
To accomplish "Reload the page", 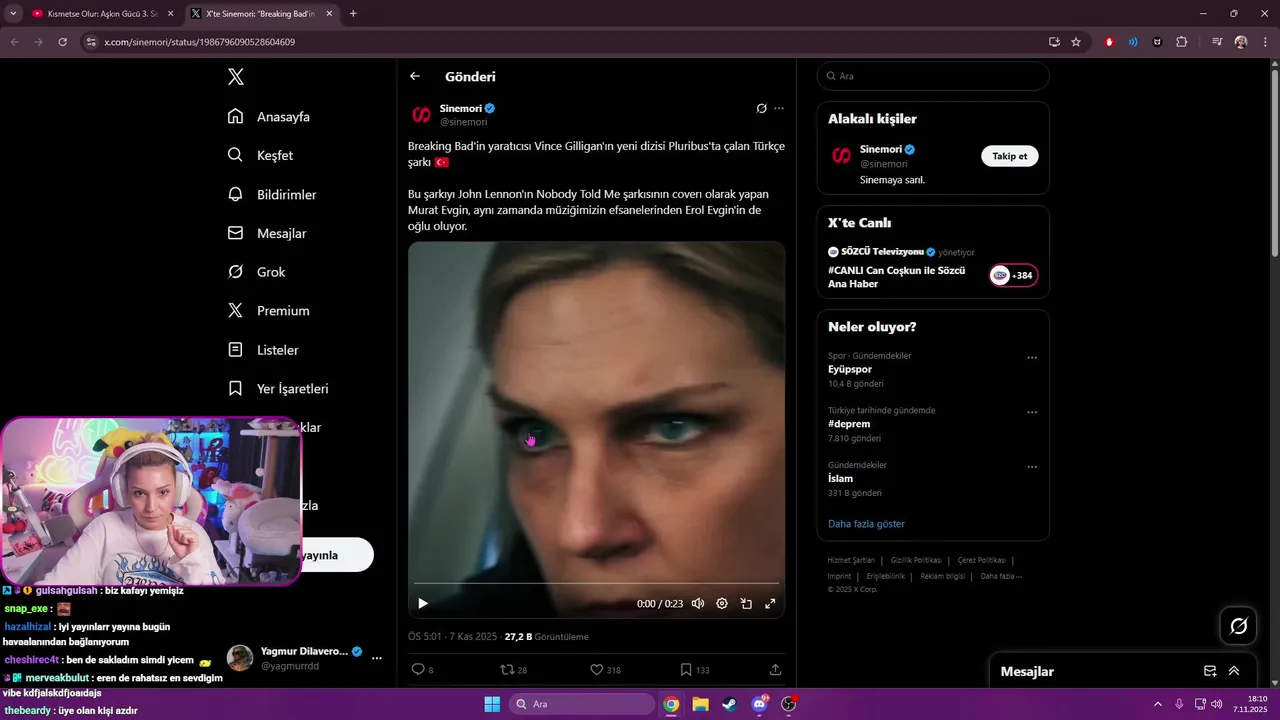I will (x=62, y=42).
